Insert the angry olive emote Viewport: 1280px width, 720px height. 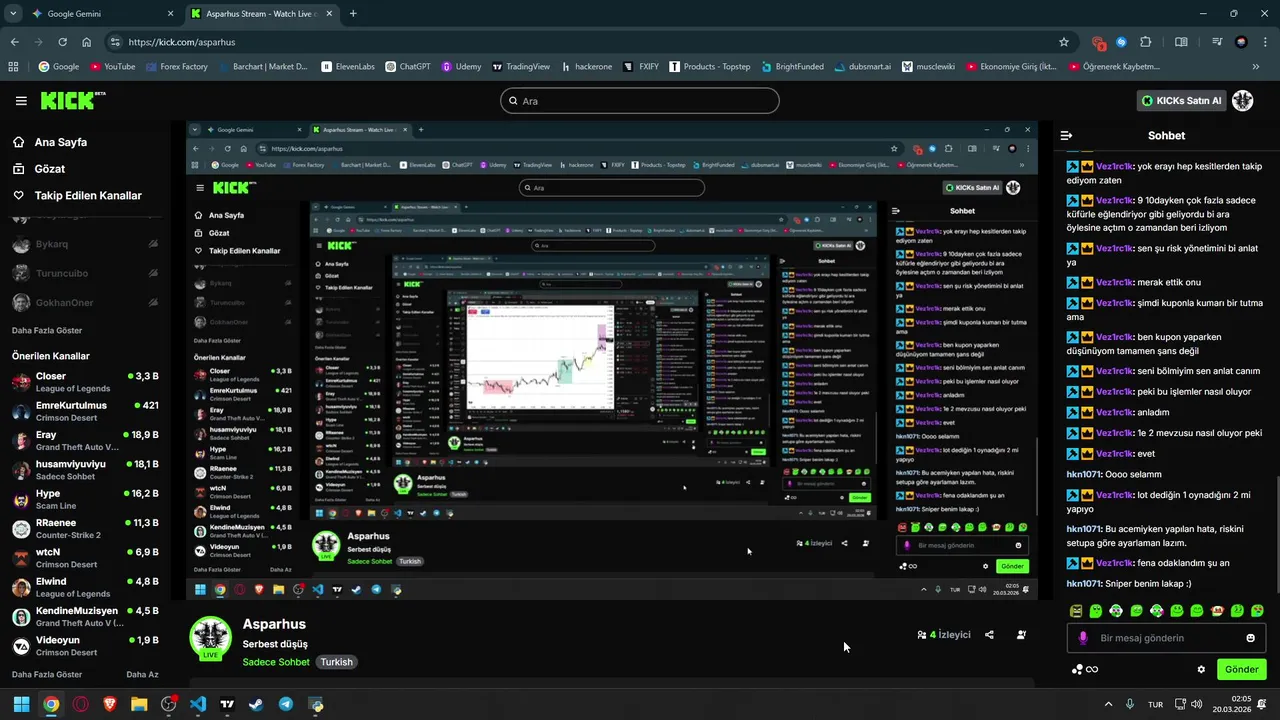click(1076, 611)
